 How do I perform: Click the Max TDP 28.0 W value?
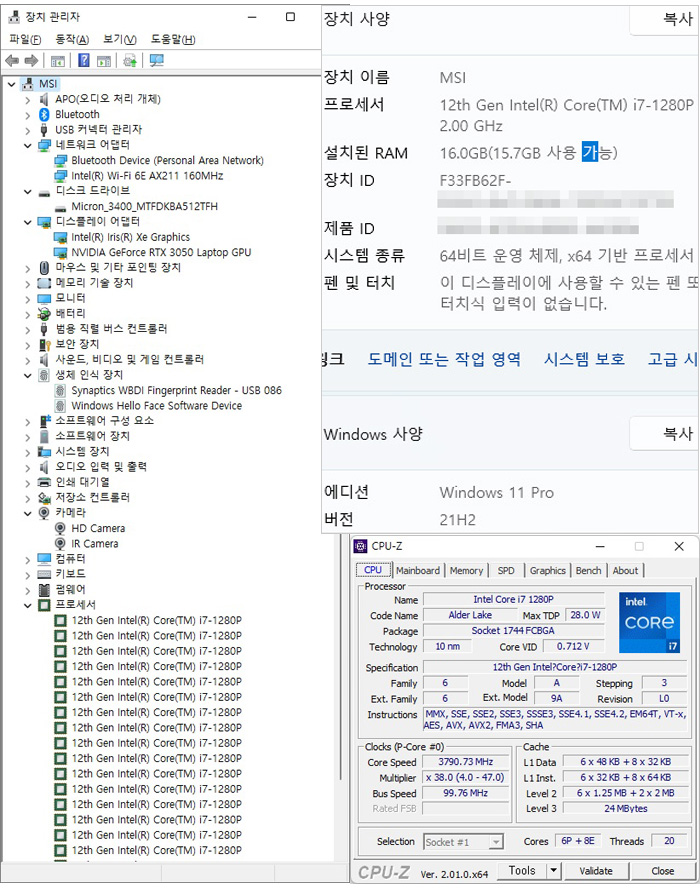click(585, 615)
